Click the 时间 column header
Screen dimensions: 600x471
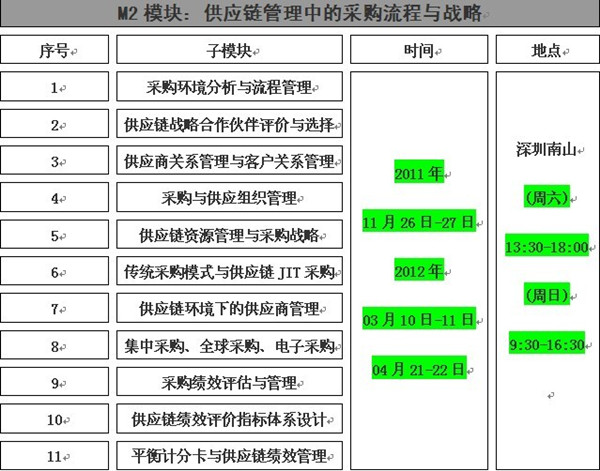pos(420,50)
